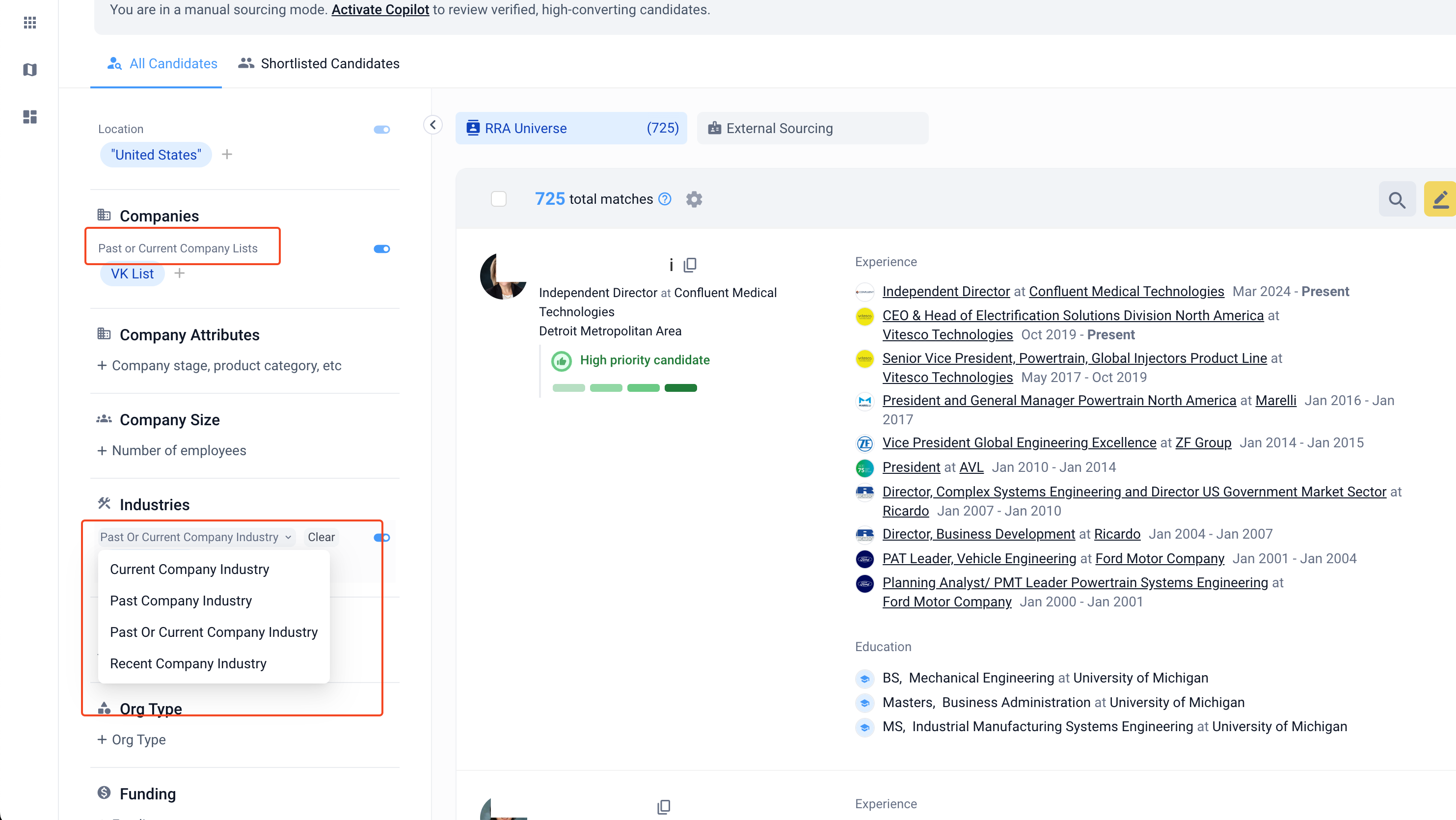
Task: Collapse the filter panel with chevron button
Action: pos(433,124)
